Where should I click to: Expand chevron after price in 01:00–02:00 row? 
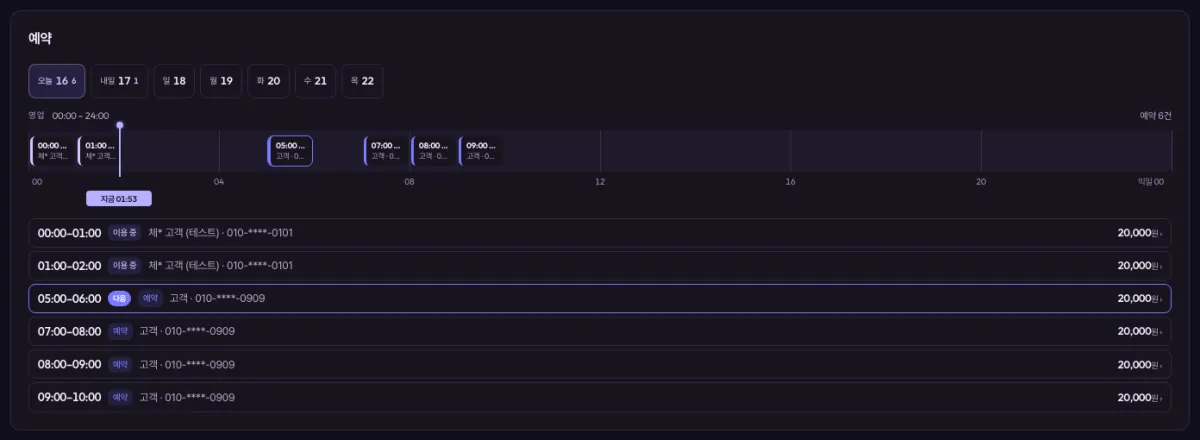click(x=1162, y=267)
